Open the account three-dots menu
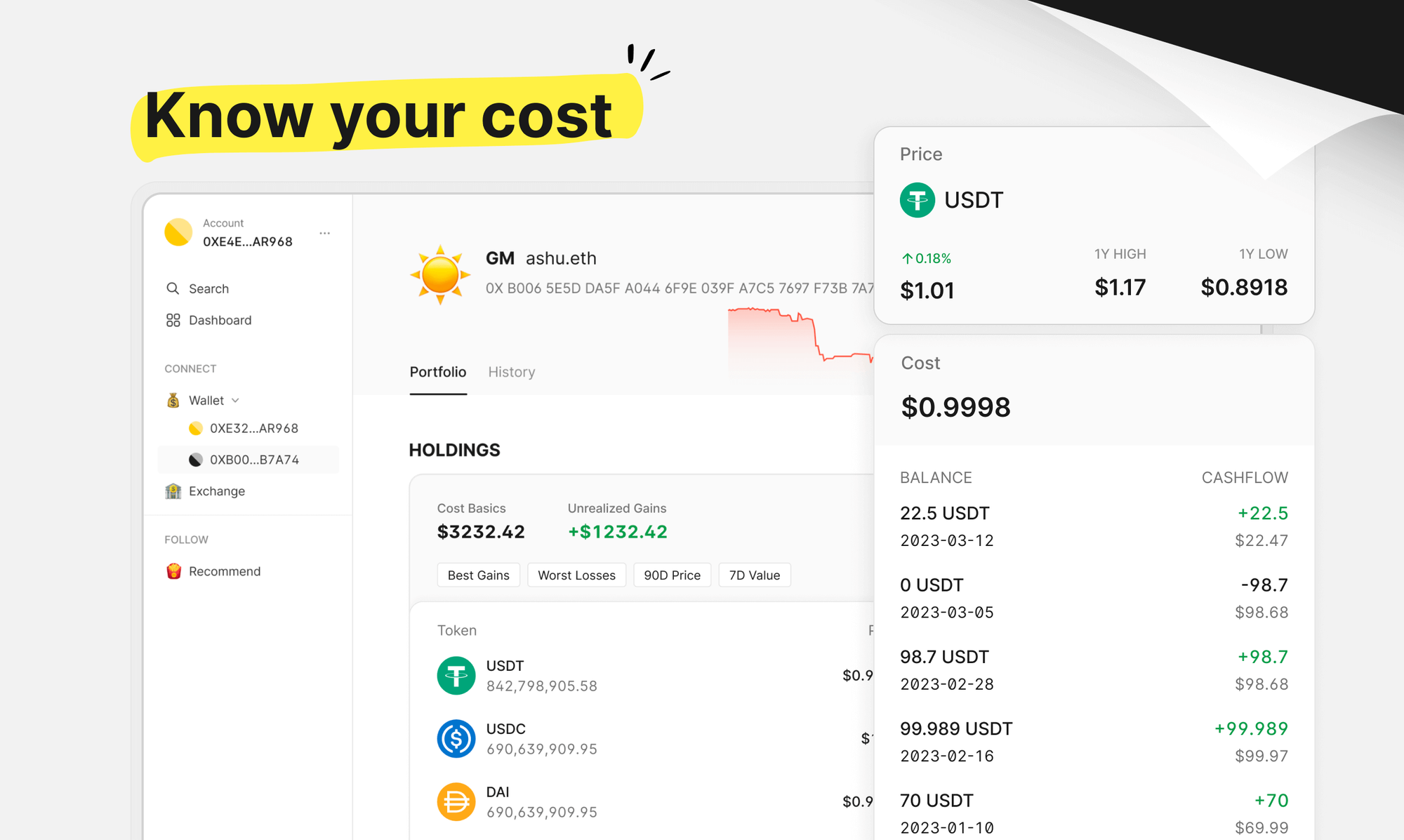 (324, 233)
